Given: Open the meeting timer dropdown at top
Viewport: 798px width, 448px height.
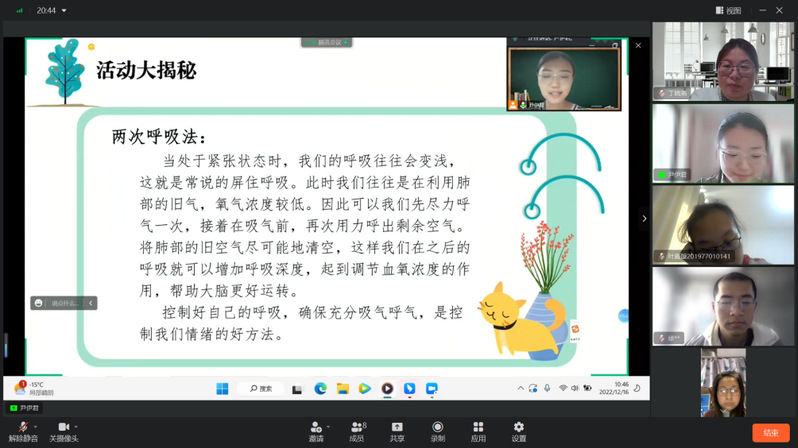Looking at the screenshot, I should [x=65, y=11].
